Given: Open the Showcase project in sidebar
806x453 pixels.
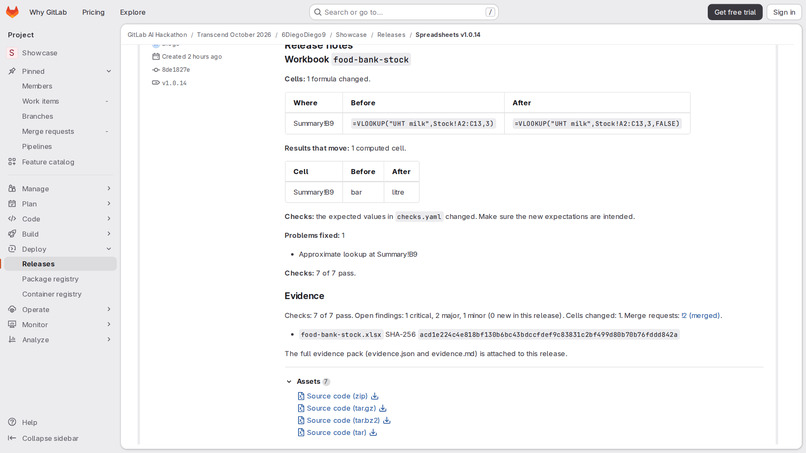Looking at the screenshot, I should (x=40, y=53).
